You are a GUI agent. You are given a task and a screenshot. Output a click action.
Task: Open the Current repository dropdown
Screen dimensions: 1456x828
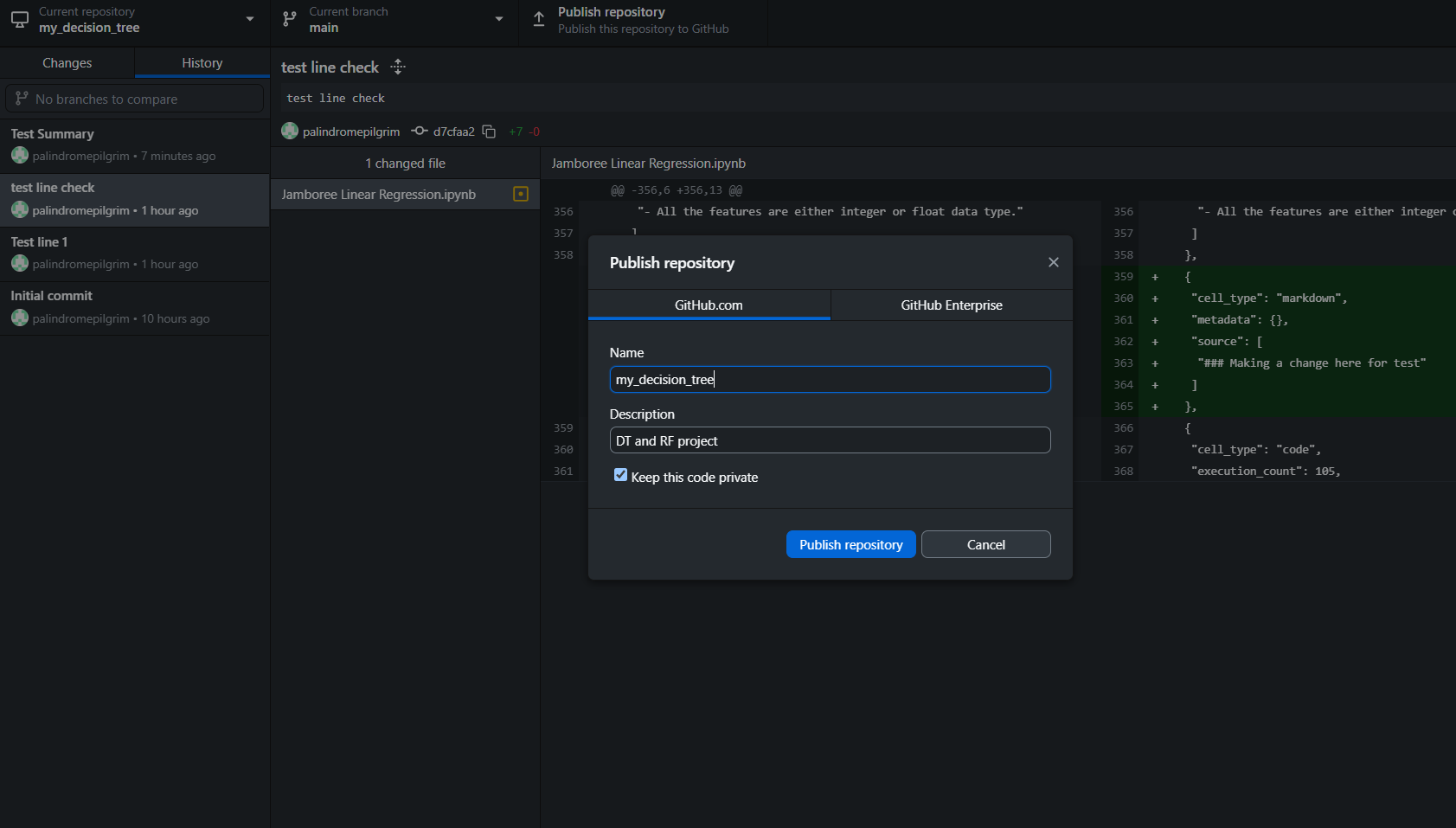(134, 20)
